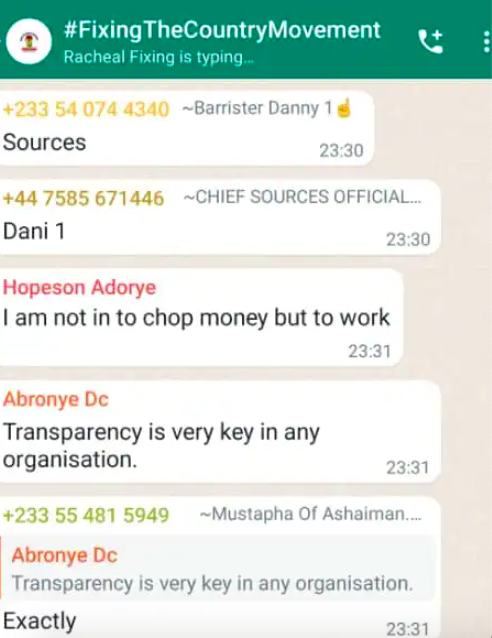
Task: Select the "Dani 1" message bubble
Action: coord(220,217)
